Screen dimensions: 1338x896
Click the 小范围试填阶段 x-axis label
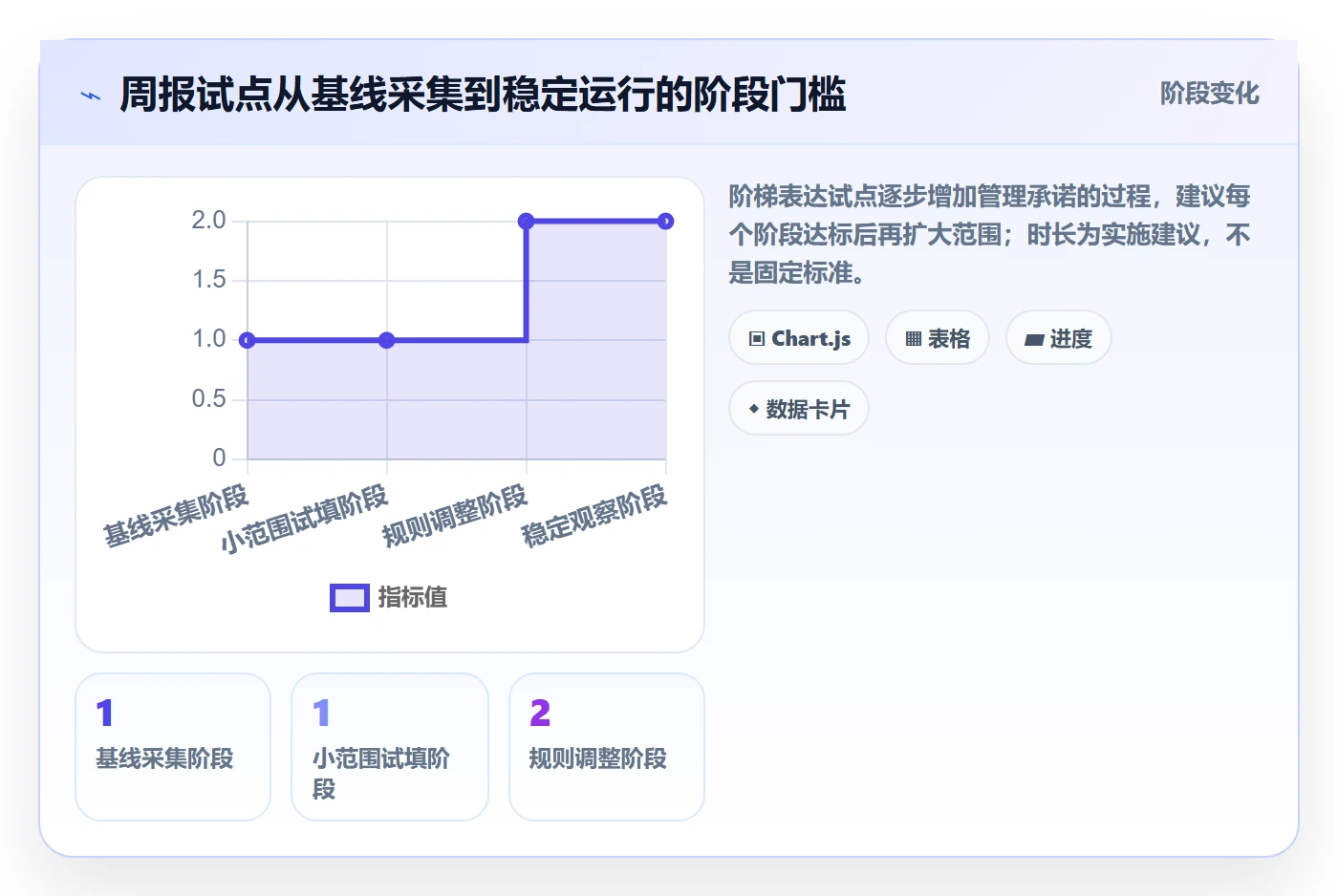pyautogui.click(x=304, y=519)
